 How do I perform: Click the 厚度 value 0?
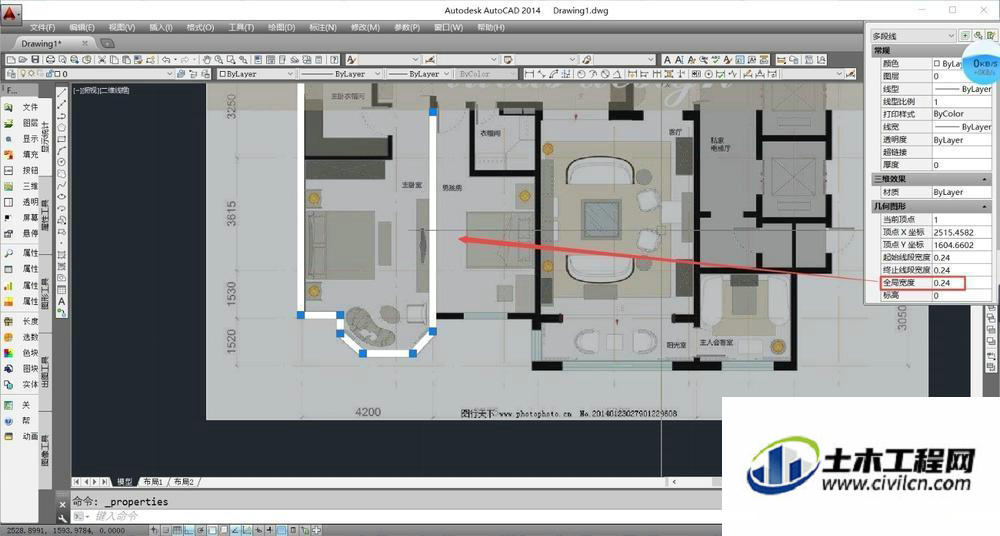pos(962,165)
